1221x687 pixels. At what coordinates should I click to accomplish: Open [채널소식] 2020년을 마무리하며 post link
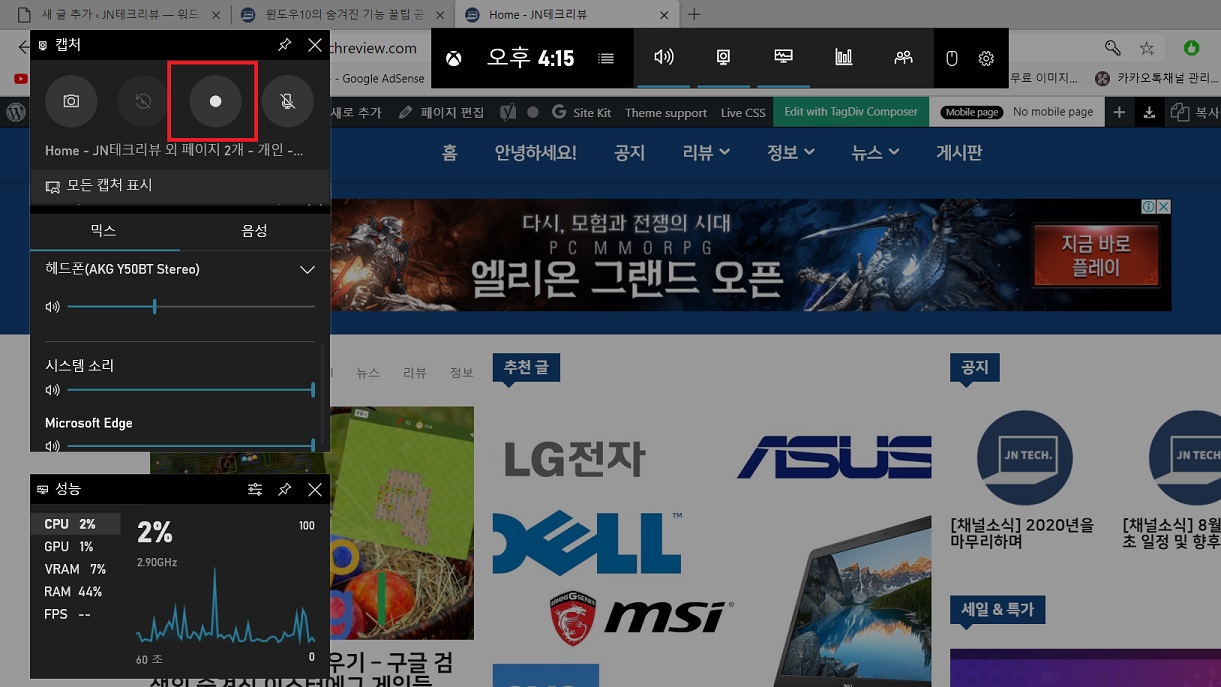tap(1022, 532)
